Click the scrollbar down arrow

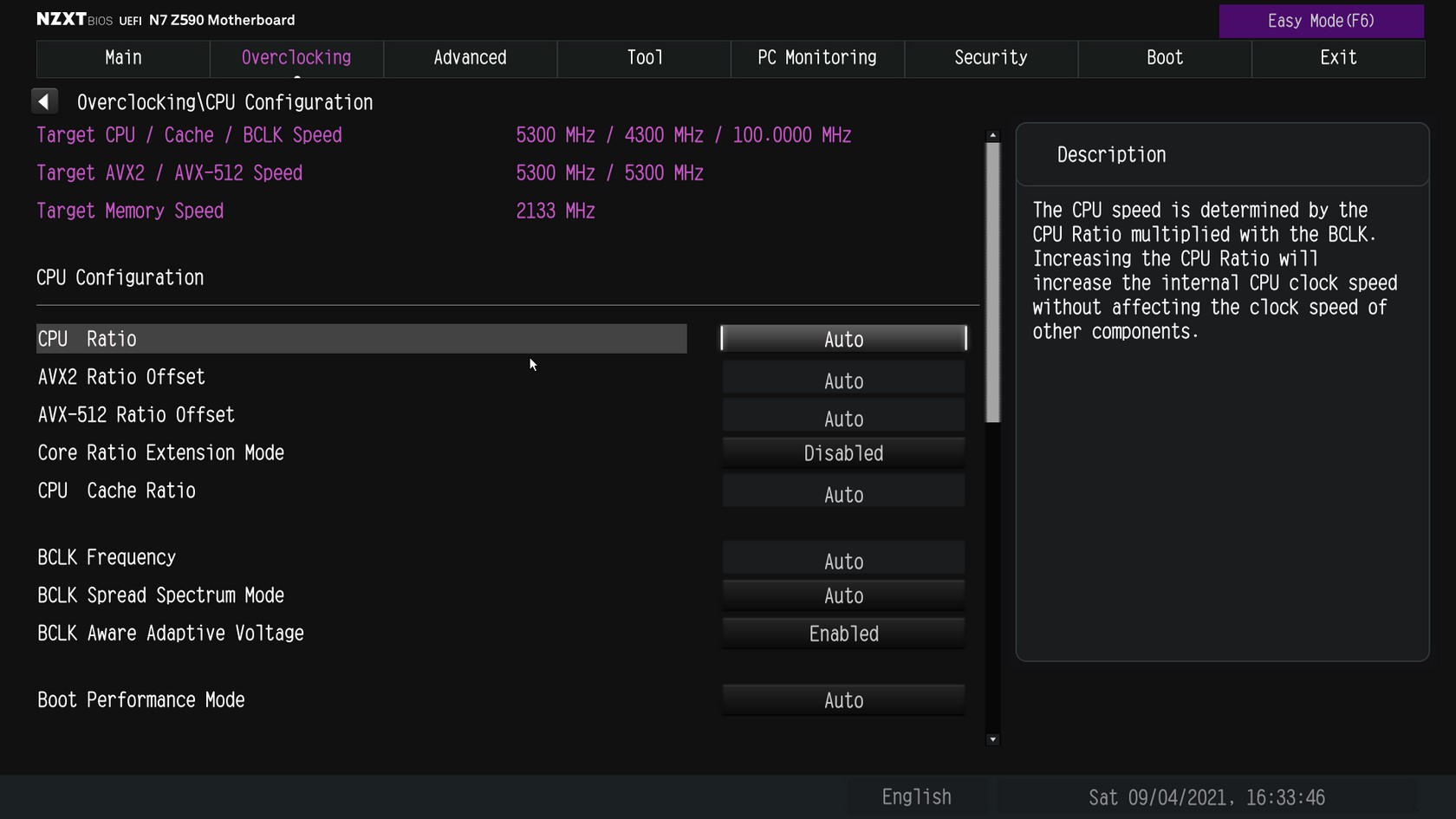click(993, 739)
